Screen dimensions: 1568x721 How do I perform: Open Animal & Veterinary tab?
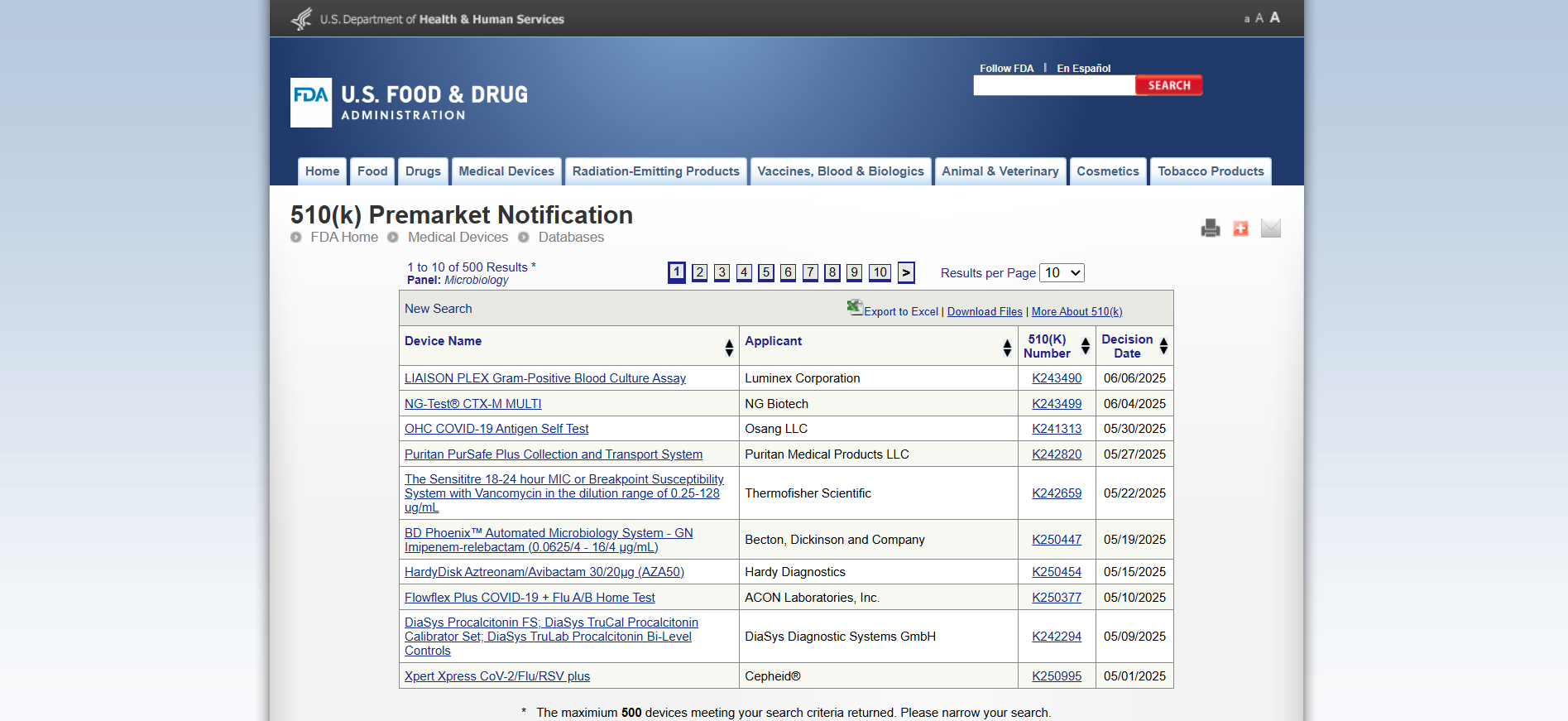(1000, 171)
